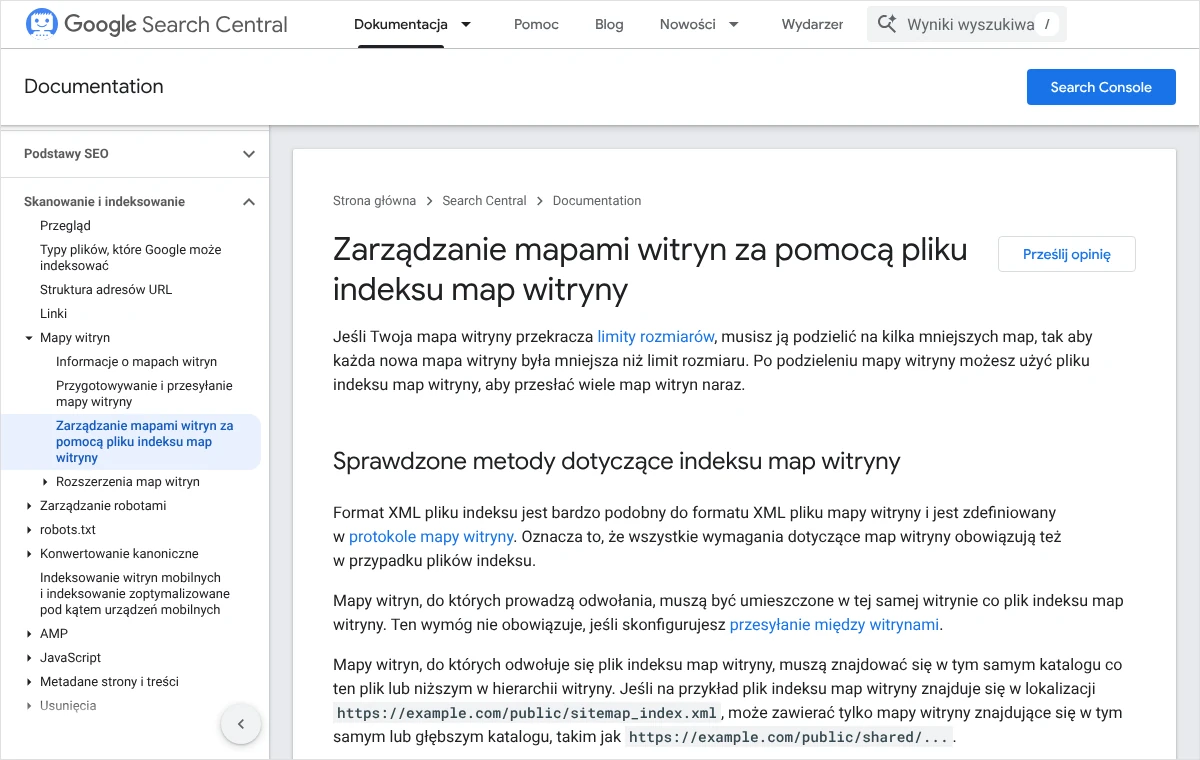Image resolution: width=1200 pixels, height=760 pixels.
Task: Expand the Podstawy SEO section chevron
Action: pyautogui.click(x=249, y=154)
